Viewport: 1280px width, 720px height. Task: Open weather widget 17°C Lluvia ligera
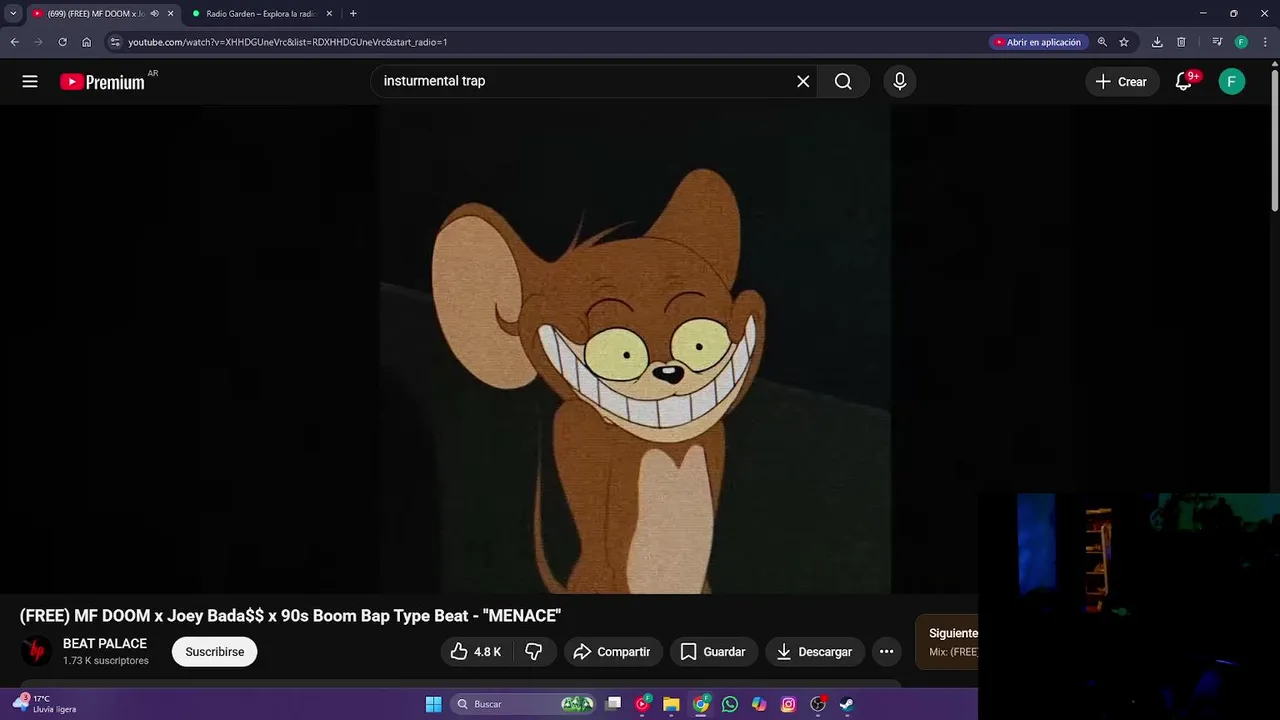(45, 704)
